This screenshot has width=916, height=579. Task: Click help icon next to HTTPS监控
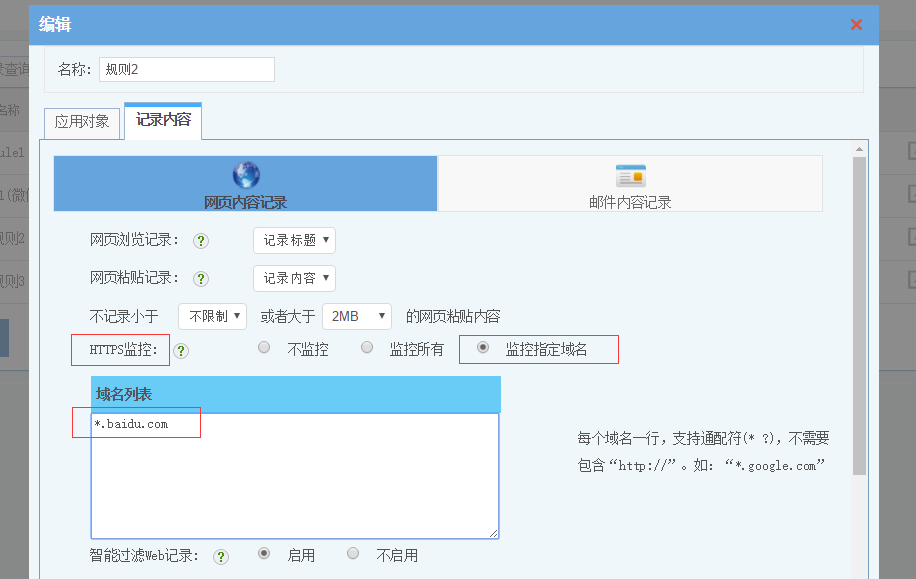coord(181,351)
